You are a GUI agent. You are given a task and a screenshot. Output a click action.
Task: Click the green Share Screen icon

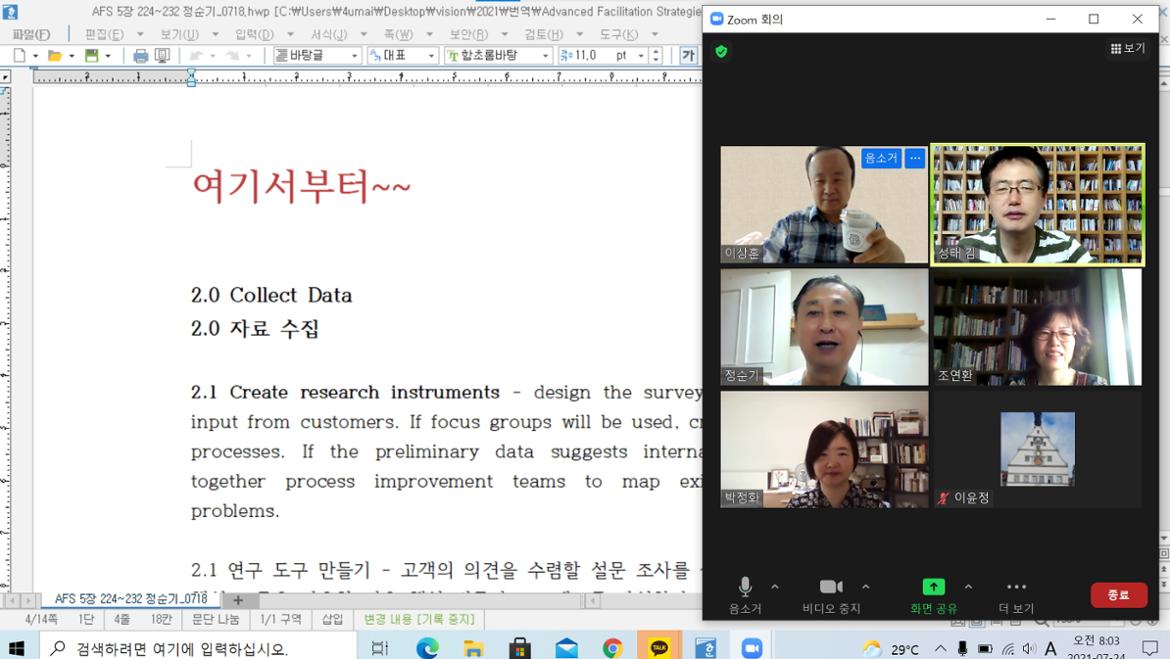(933, 587)
